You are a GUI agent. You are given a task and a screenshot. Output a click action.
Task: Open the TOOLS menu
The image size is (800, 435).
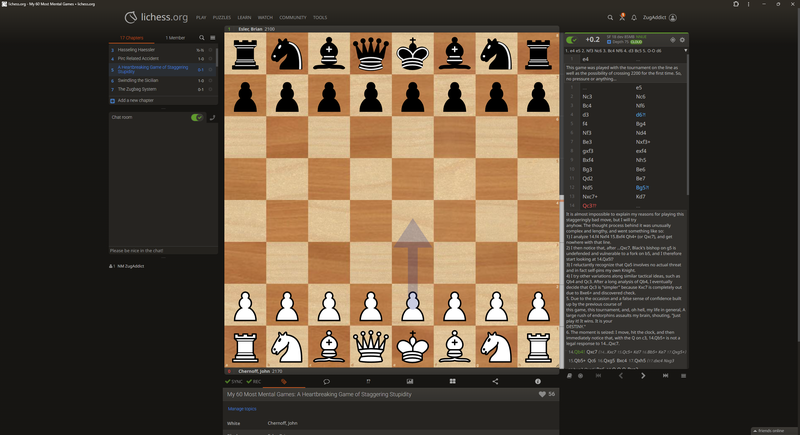click(320, 17)
